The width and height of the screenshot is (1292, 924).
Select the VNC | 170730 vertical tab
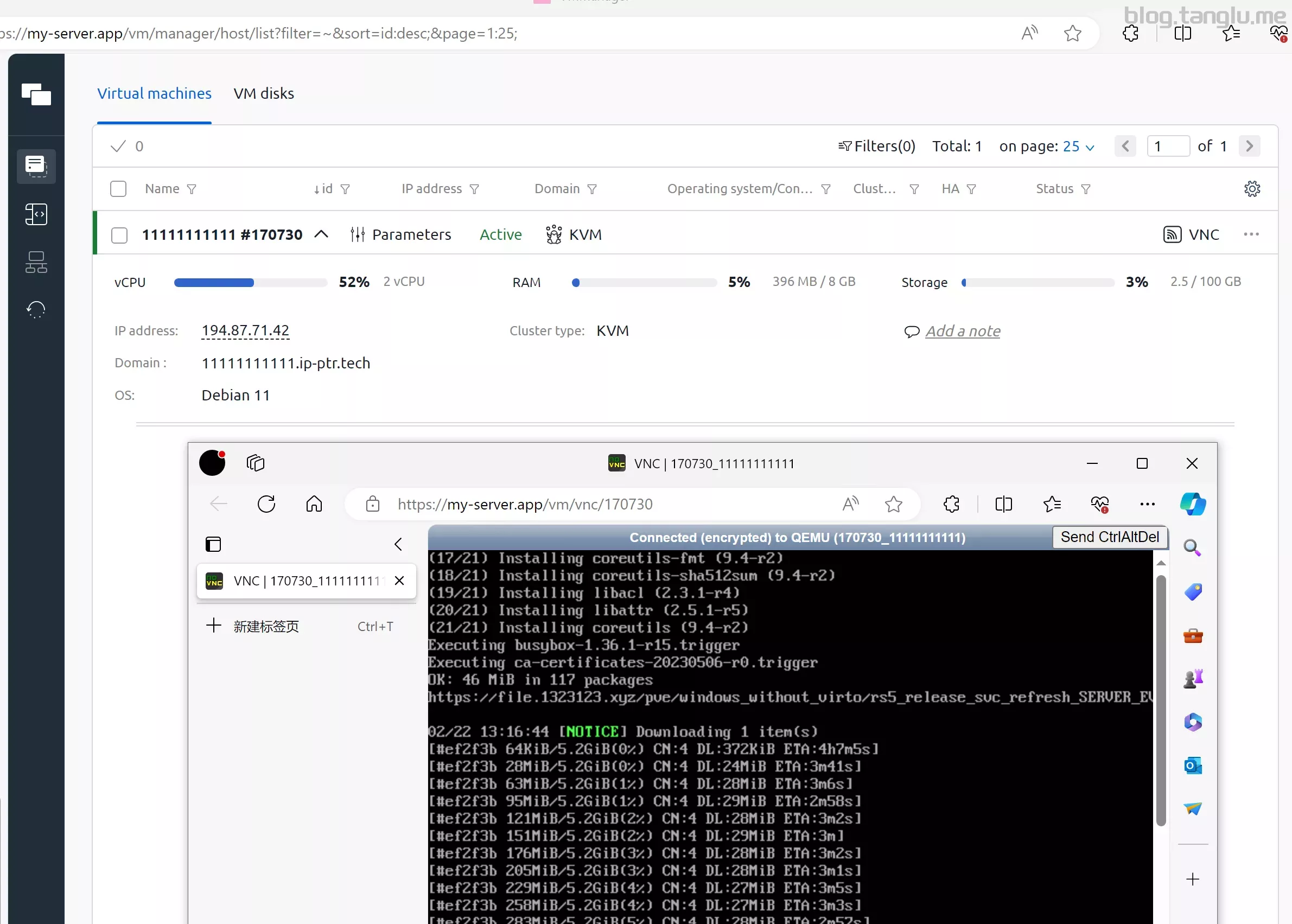tap(306, 581)
